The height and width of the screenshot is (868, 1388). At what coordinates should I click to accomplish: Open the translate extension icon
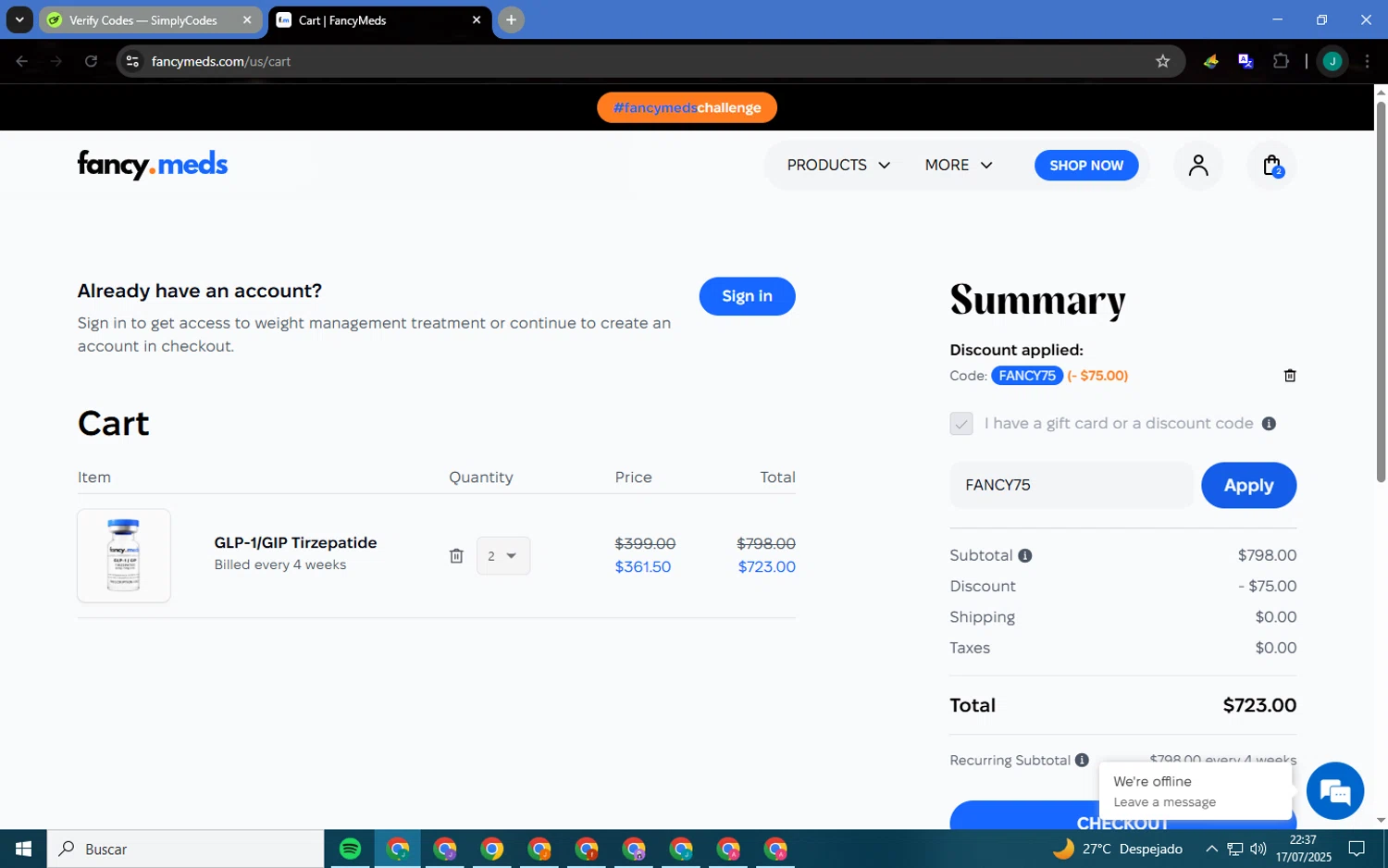1245,61
